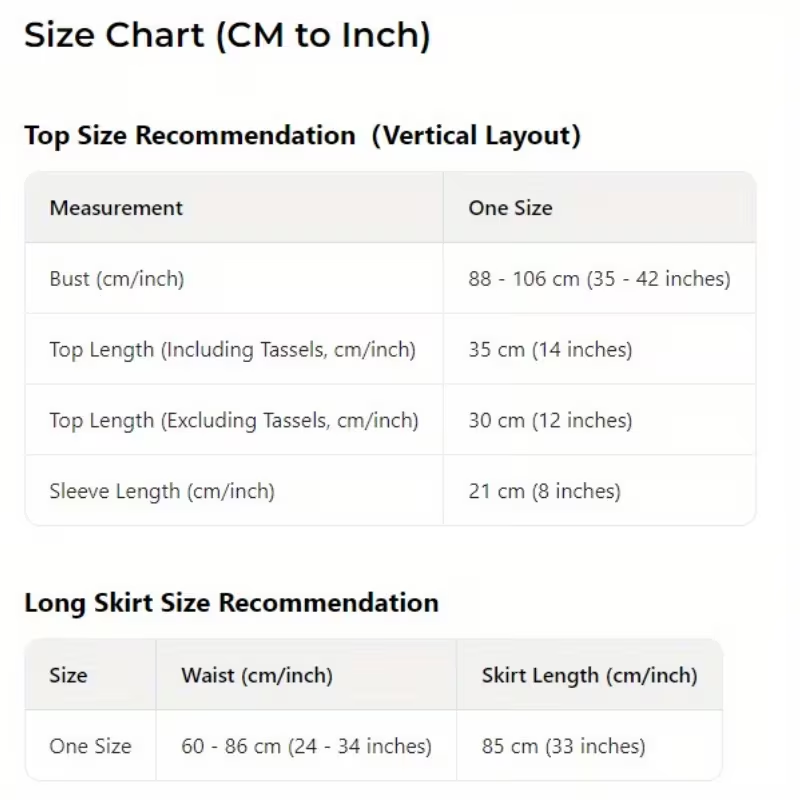Select Top Length Excluding Tassels label

coord(234,421)
